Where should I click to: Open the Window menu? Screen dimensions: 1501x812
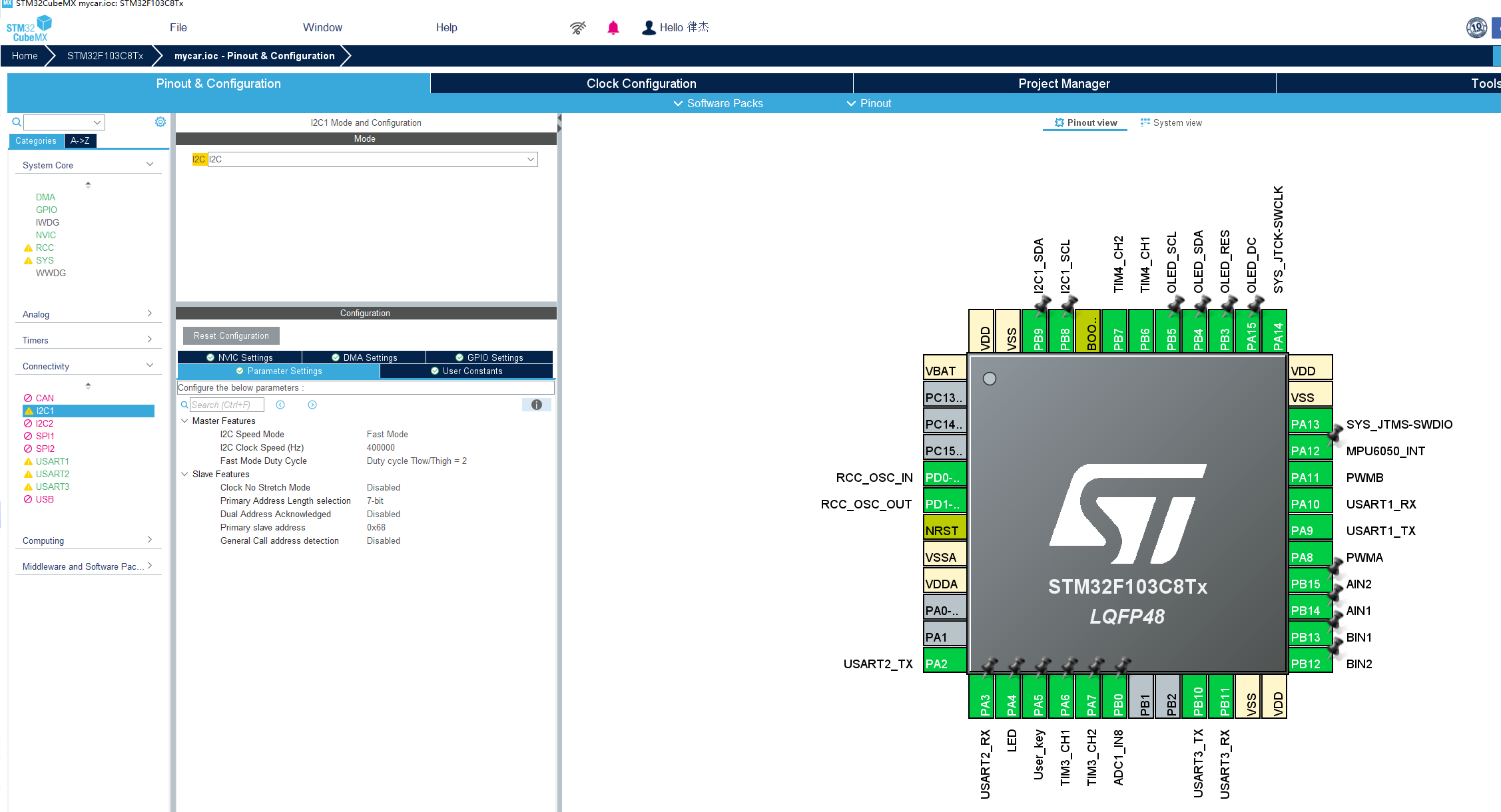click(x=322, y=27)
